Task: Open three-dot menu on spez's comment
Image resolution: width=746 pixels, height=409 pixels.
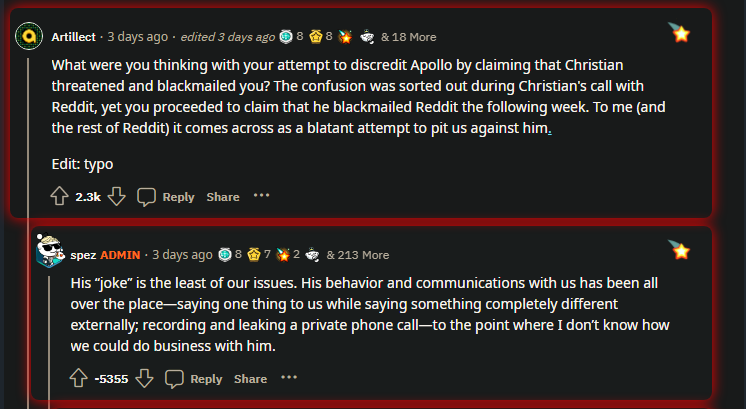Action: click(x=289, y=378)
